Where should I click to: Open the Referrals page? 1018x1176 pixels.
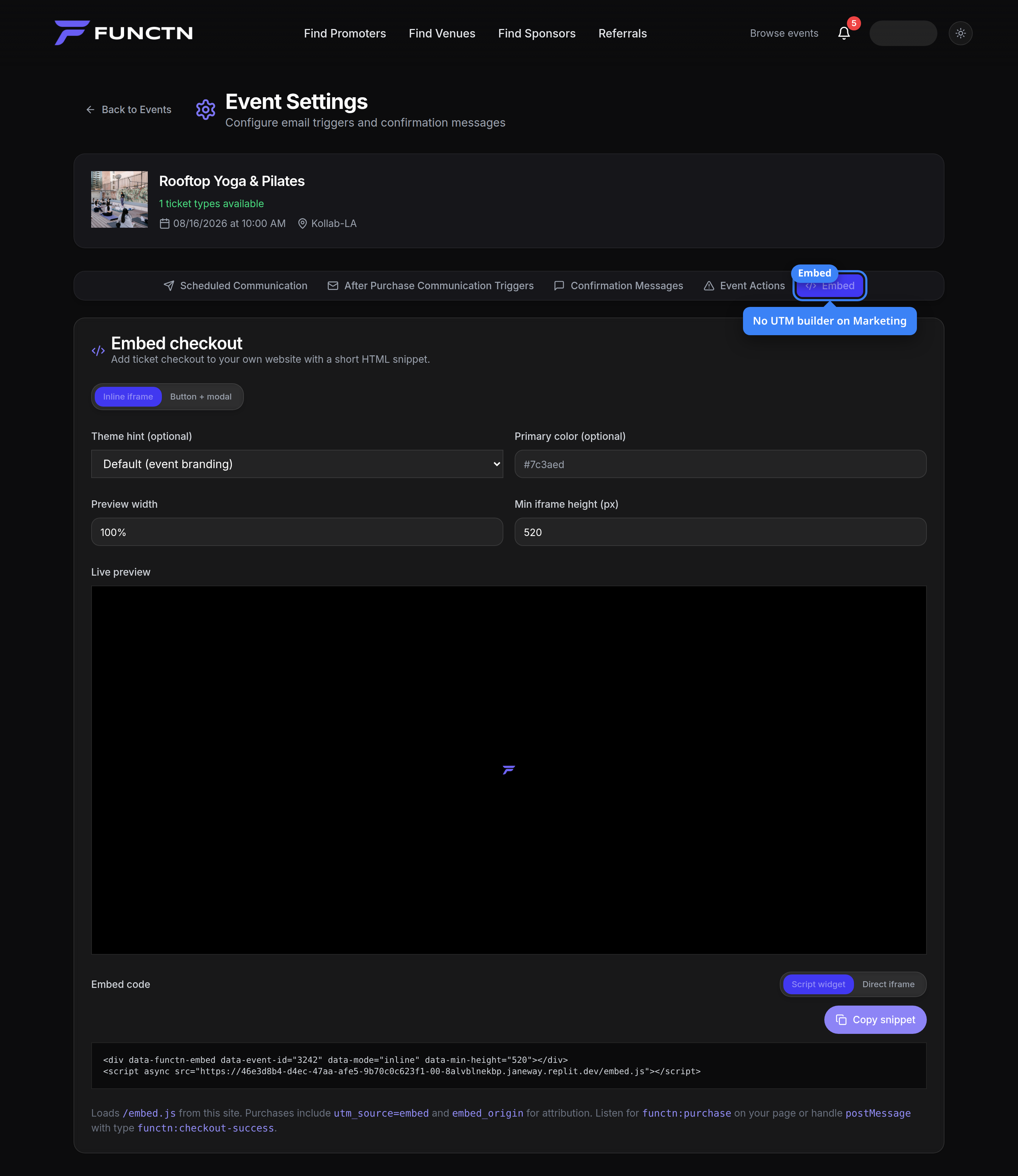point(622,34)
